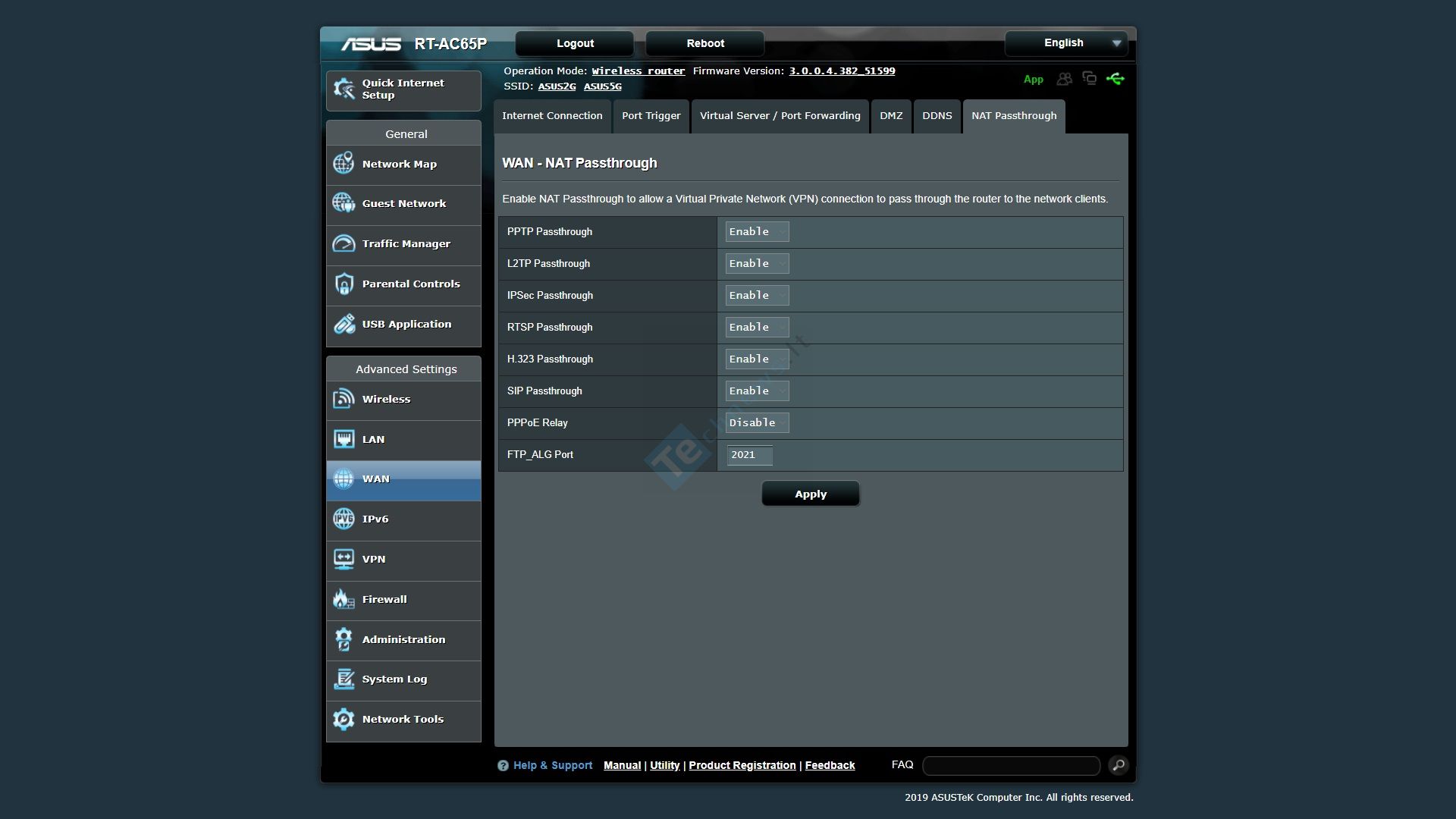Open the RTSP Passthrough dropdown
The image size is (1456, 819).
(x=757, y=328)
